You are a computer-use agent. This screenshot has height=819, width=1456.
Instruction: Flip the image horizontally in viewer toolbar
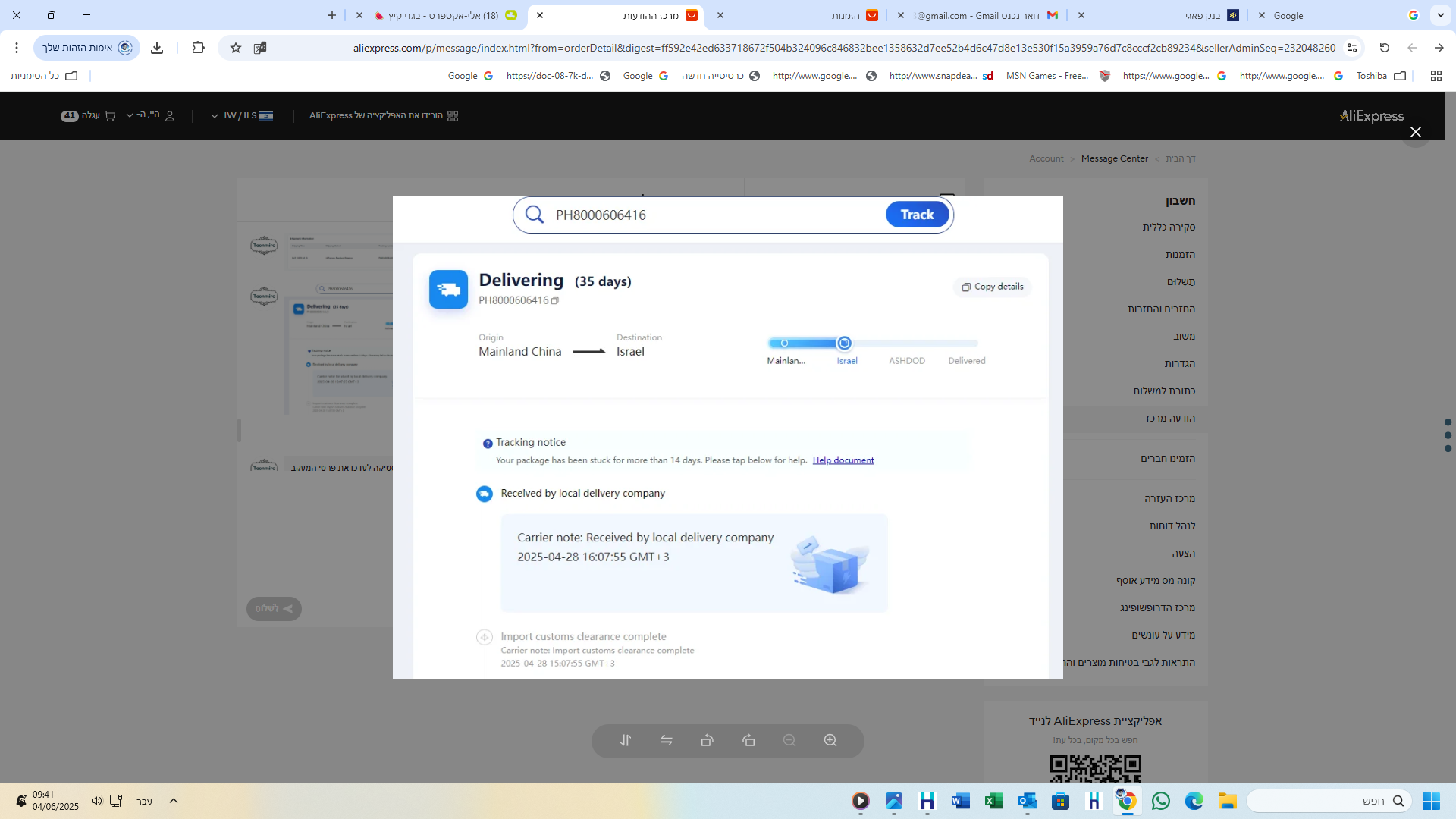[x=666, y=740]
